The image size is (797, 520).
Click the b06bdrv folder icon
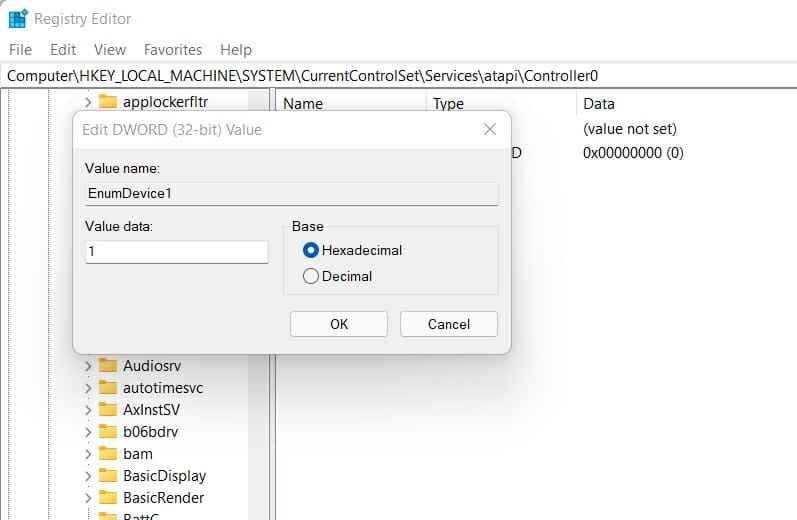(x=108, y=432)
